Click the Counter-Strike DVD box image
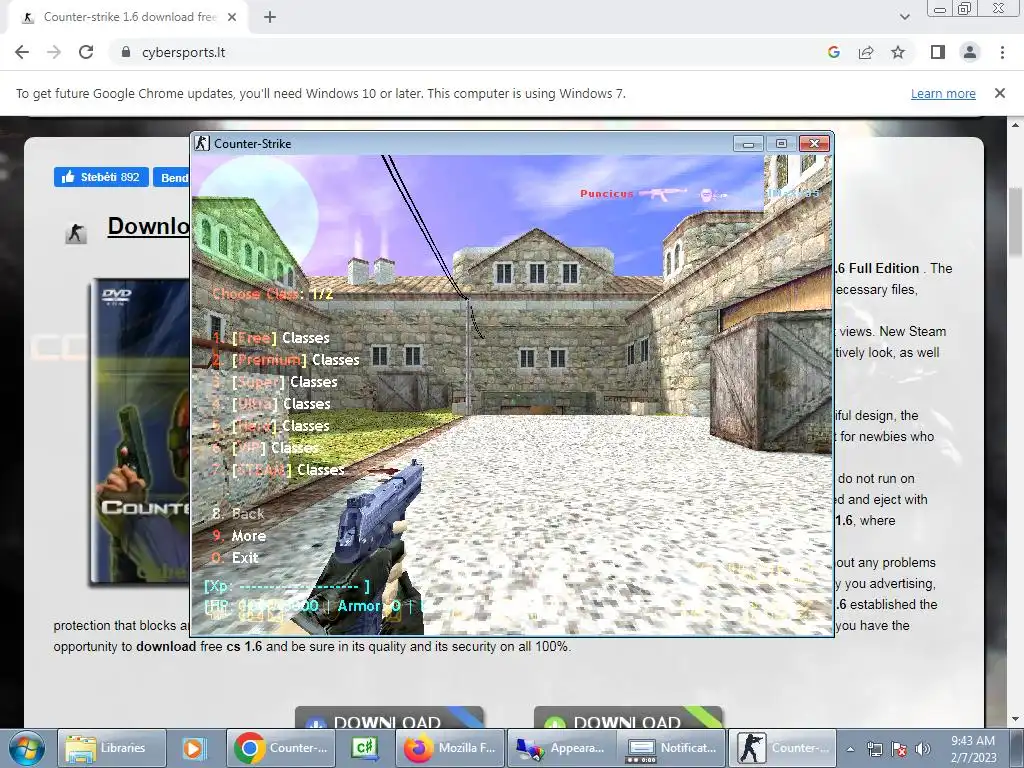Screen dimensions: 1024x768 tap(140, 431)
